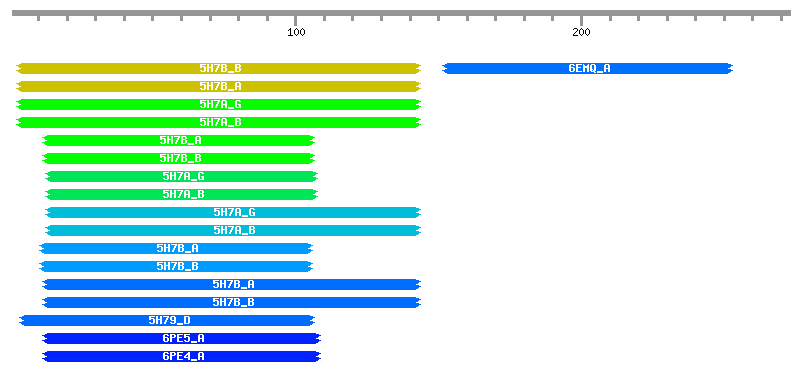
Task: Open the blue 6EMQ_A structure bar
Action: click(587, 68)
